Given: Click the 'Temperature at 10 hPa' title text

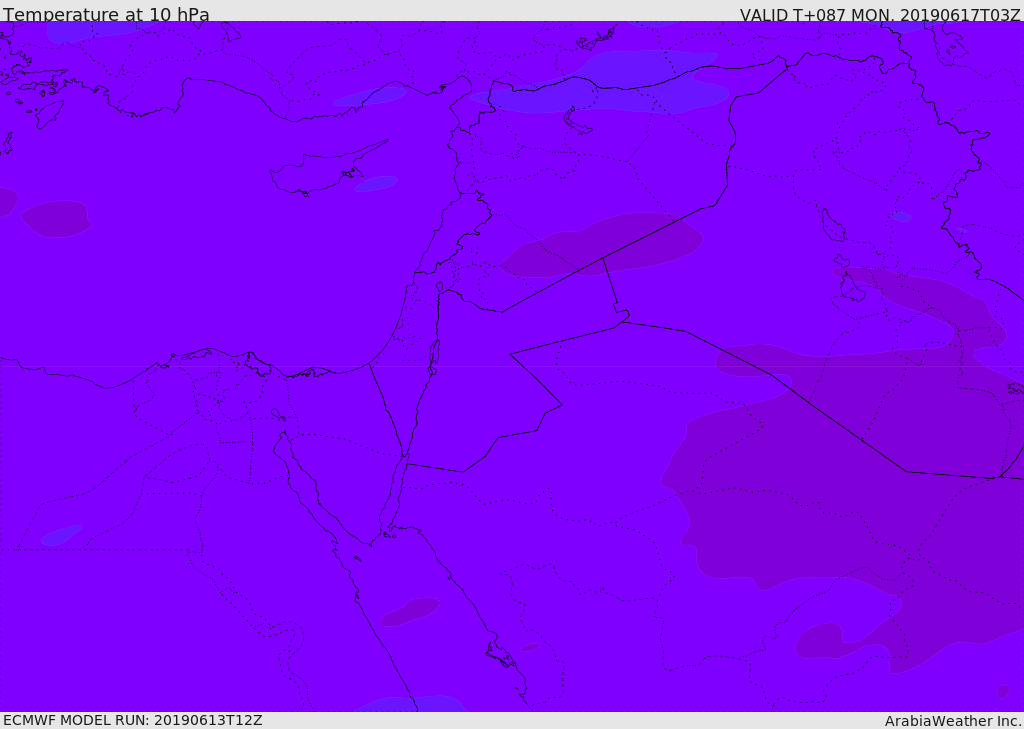Looking at the screenshot, I should click(106, 14).
